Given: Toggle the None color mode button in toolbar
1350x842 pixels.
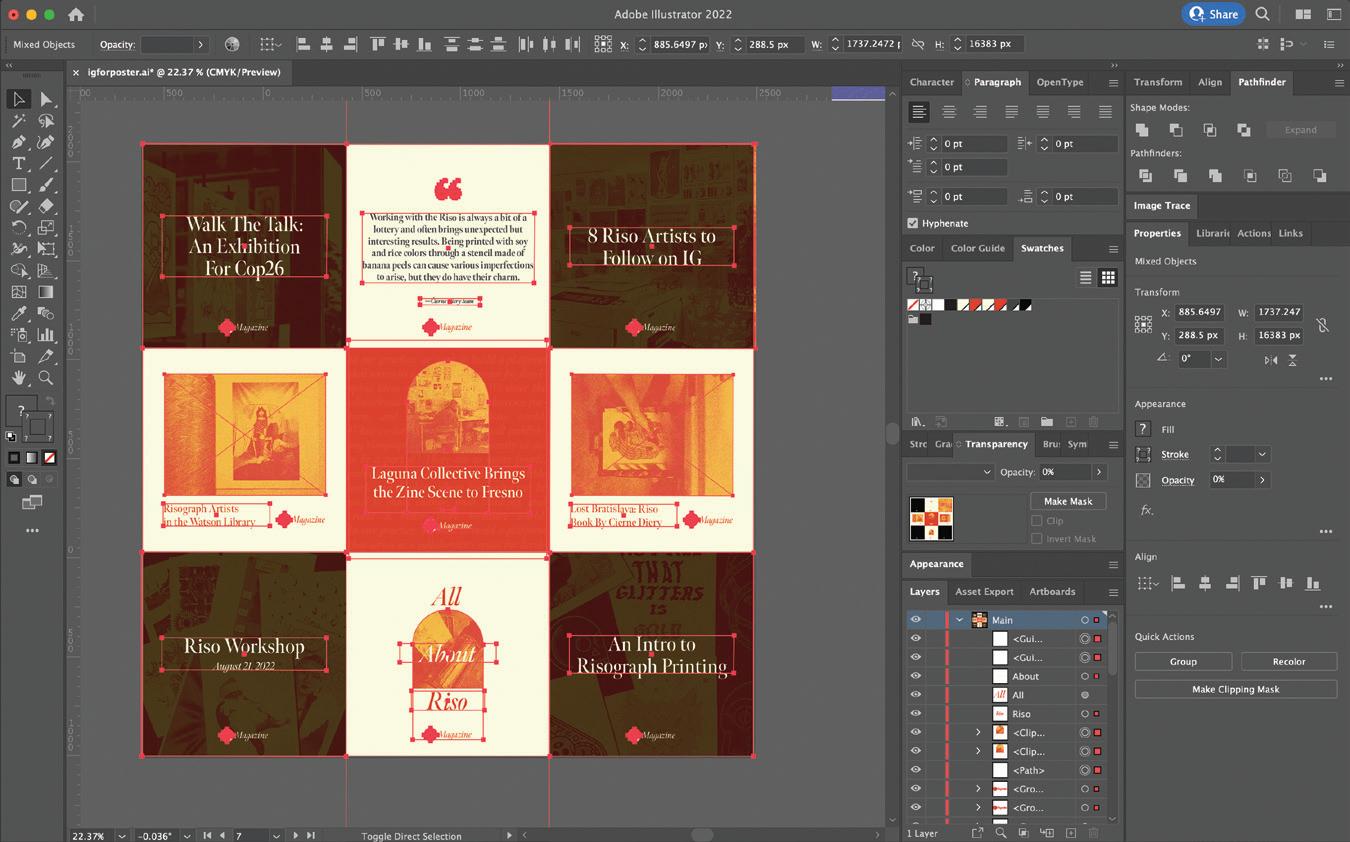Looking at the screenshot, I should [x=49, y=457].
